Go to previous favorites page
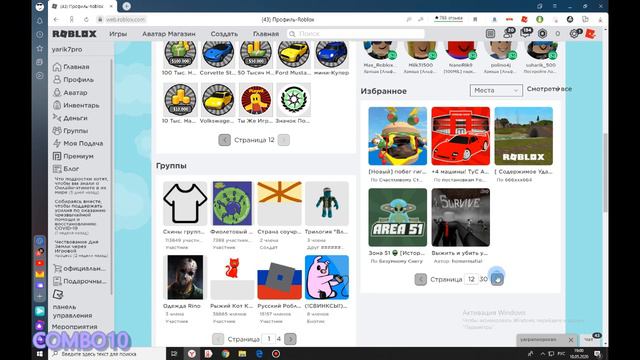The width and height of the screenshot is (640, 360). [x=420, y=279]
